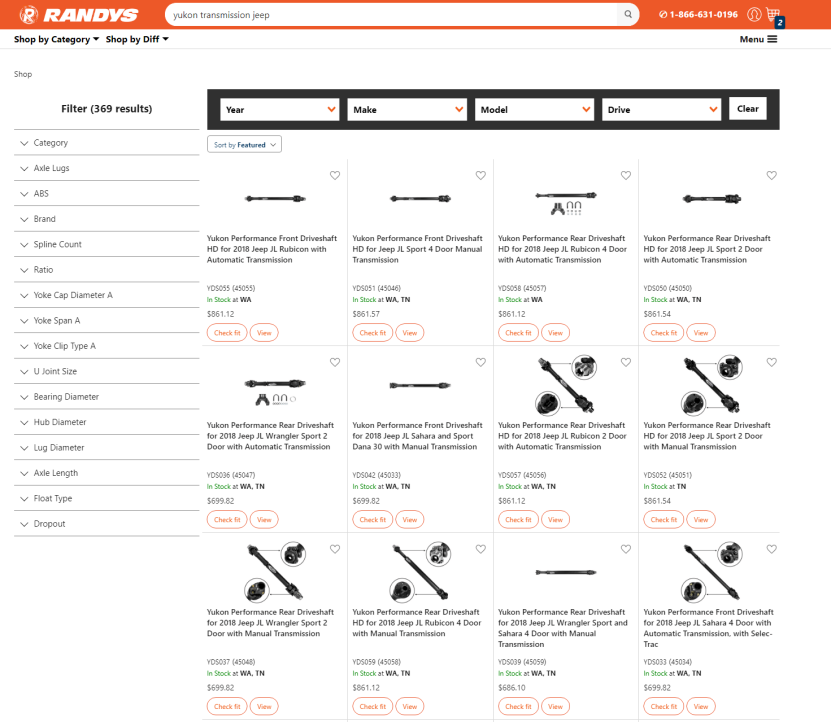Expand the Ratio filter
The height and width of the screenshot is (722, 831).
click(107, 270)
